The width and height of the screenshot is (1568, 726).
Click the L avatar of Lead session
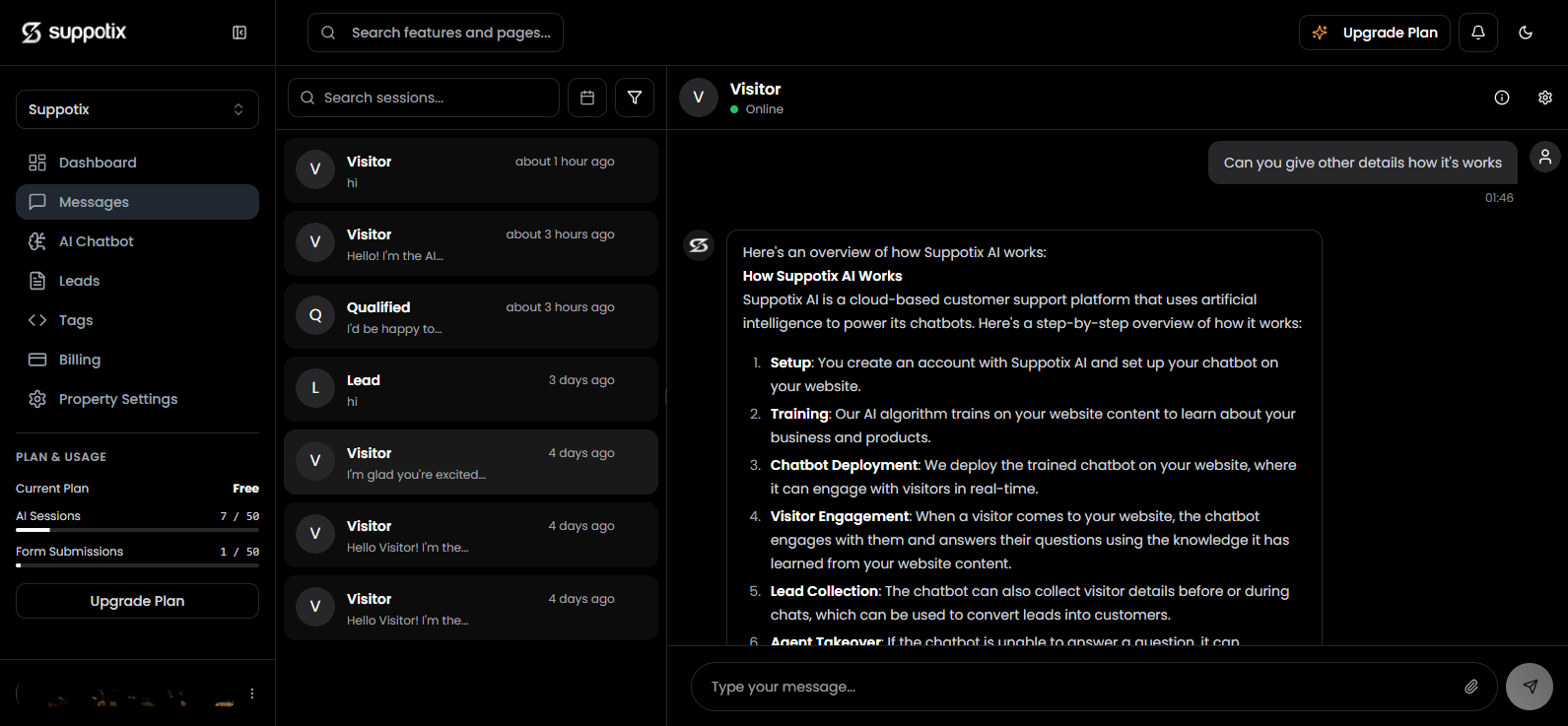(x=315, y=388)
